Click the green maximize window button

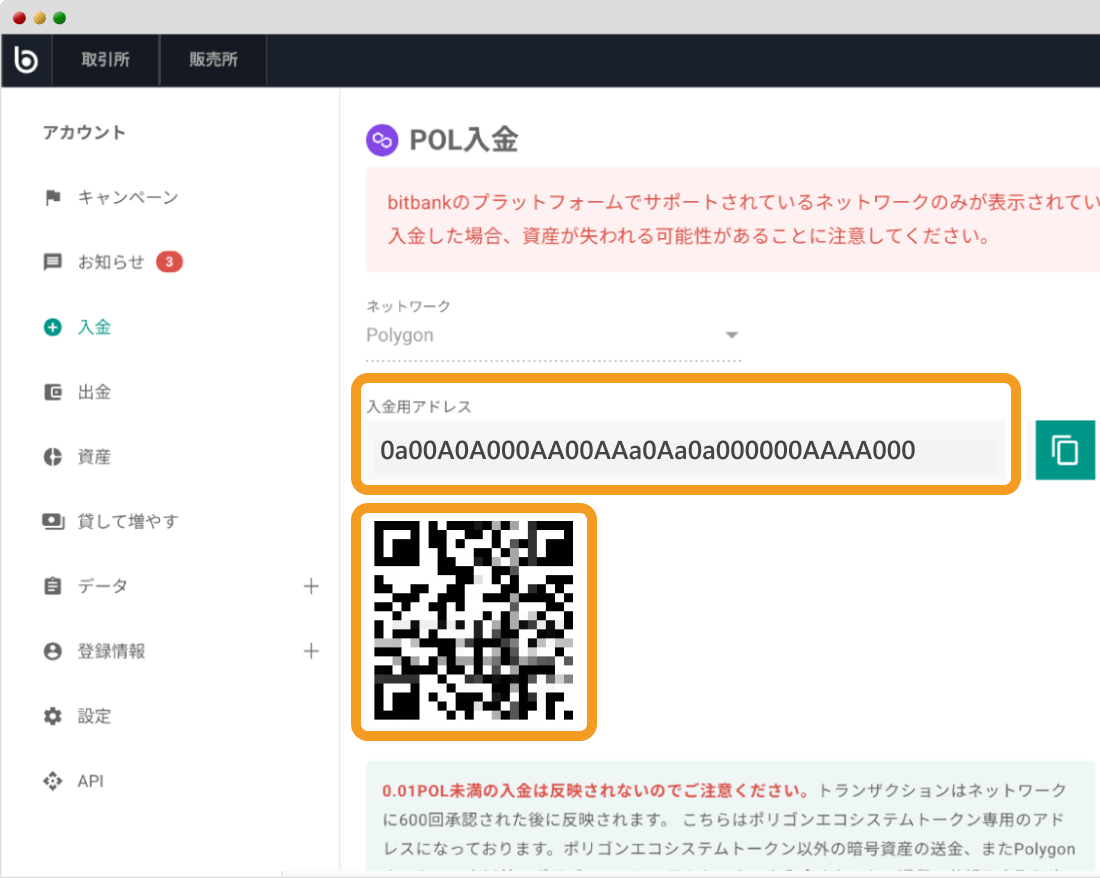(60, 18)
